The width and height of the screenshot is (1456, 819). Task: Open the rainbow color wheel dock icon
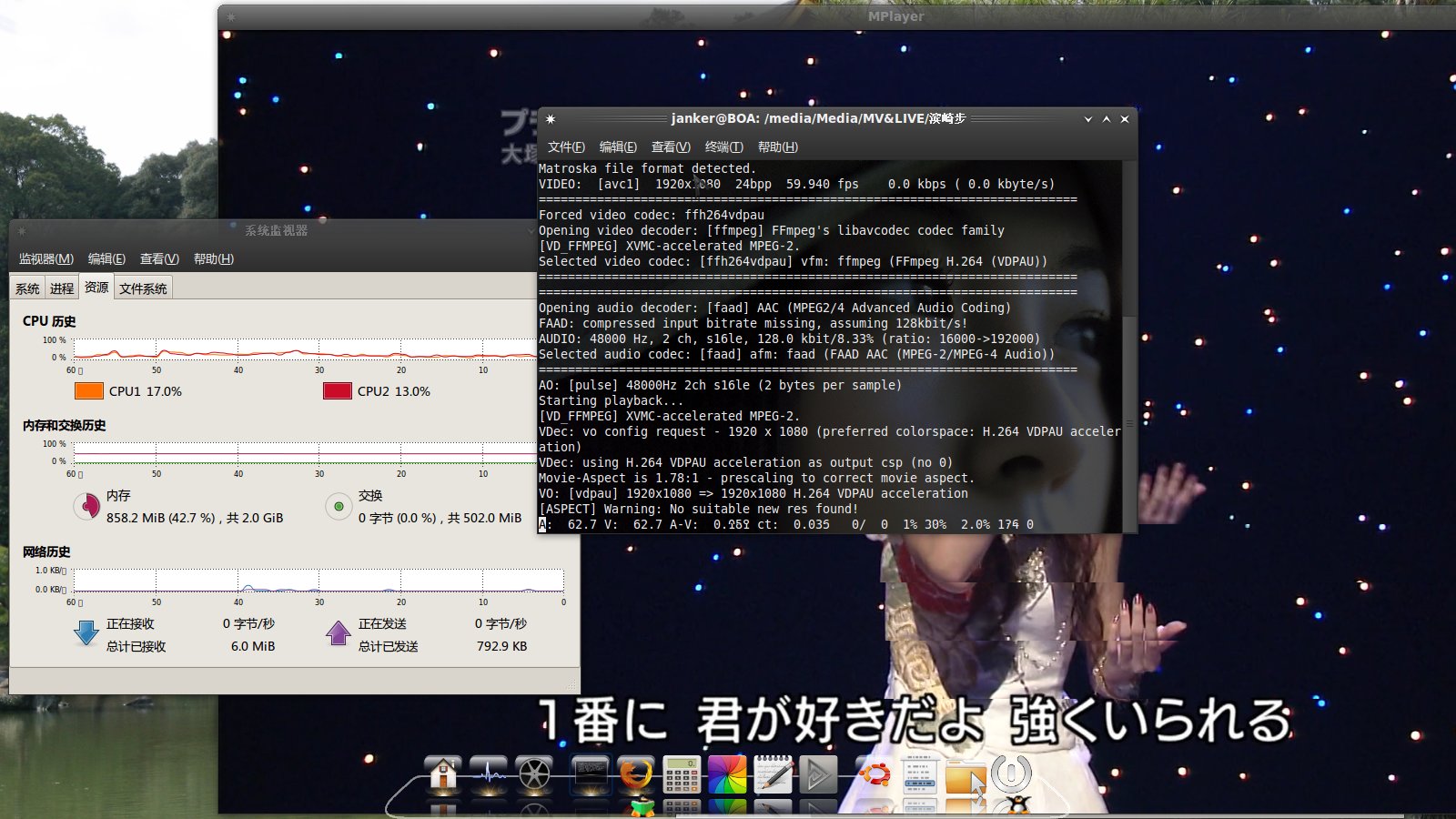727,774
